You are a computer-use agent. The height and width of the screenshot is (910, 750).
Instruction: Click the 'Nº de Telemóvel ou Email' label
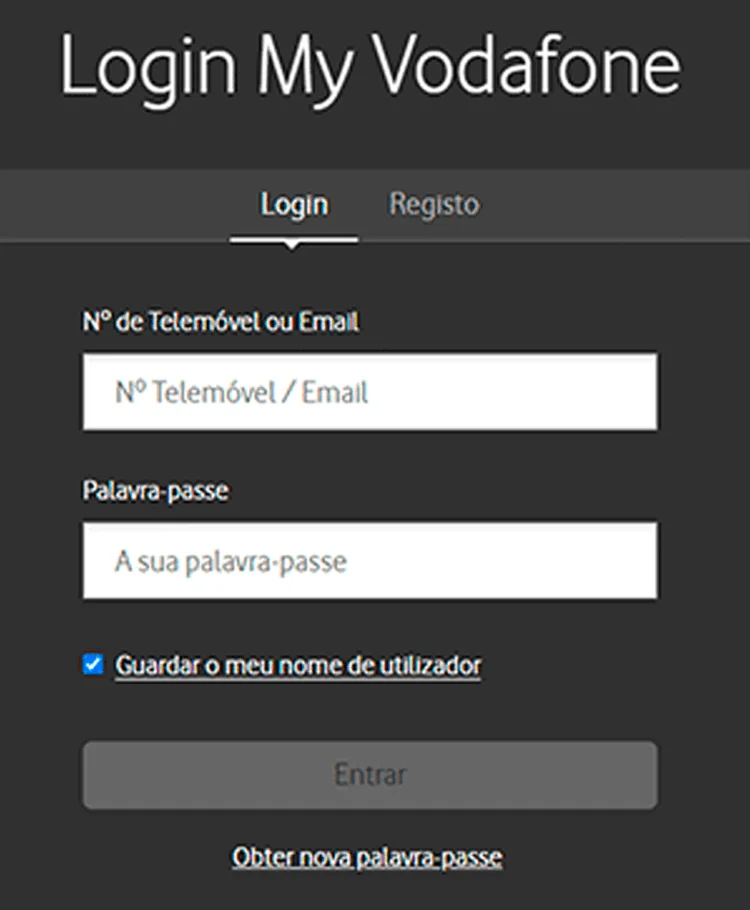point(221,322)
